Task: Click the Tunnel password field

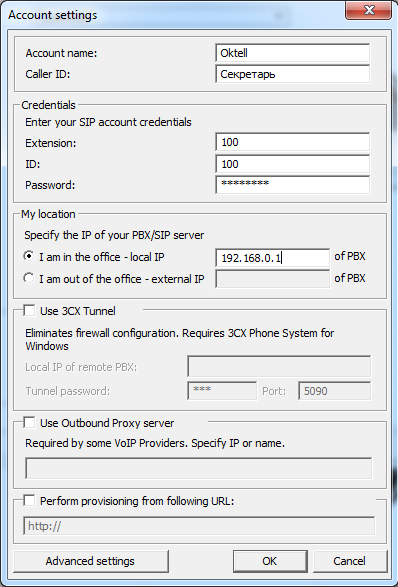Action: click(222, 390)
